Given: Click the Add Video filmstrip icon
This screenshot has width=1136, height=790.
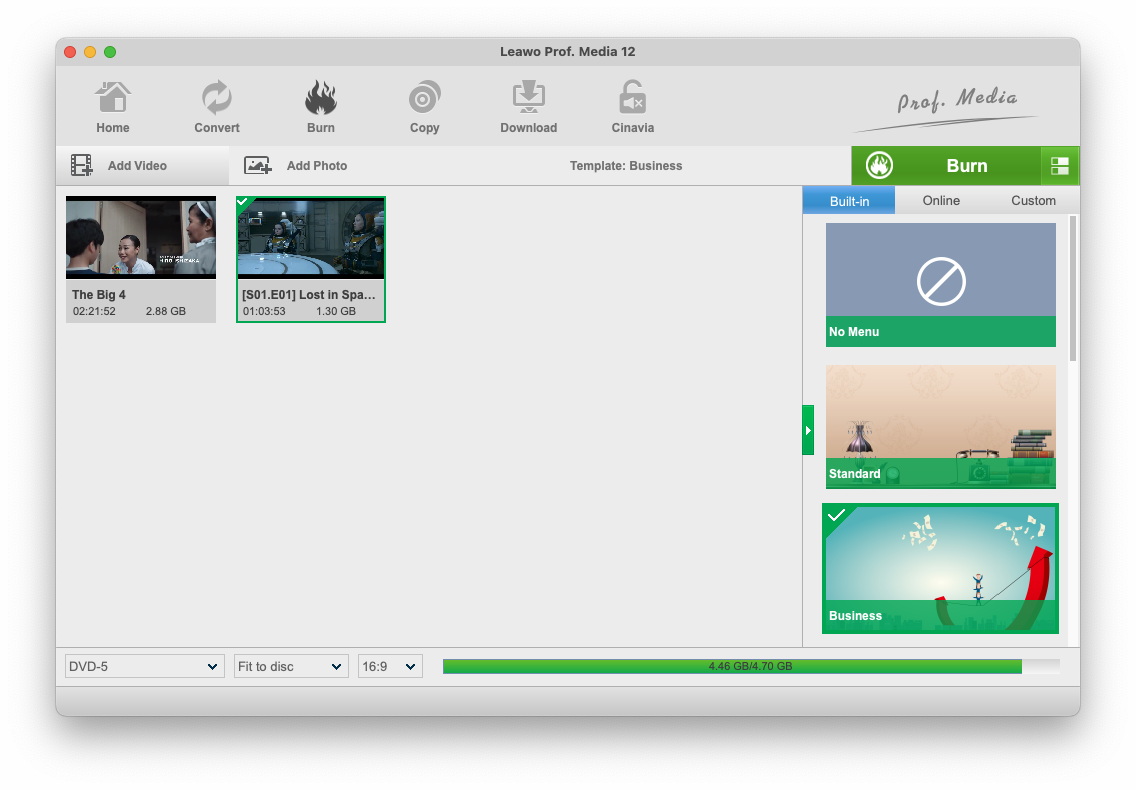Looking at the screenshot, I should click(x=82, y=166).
